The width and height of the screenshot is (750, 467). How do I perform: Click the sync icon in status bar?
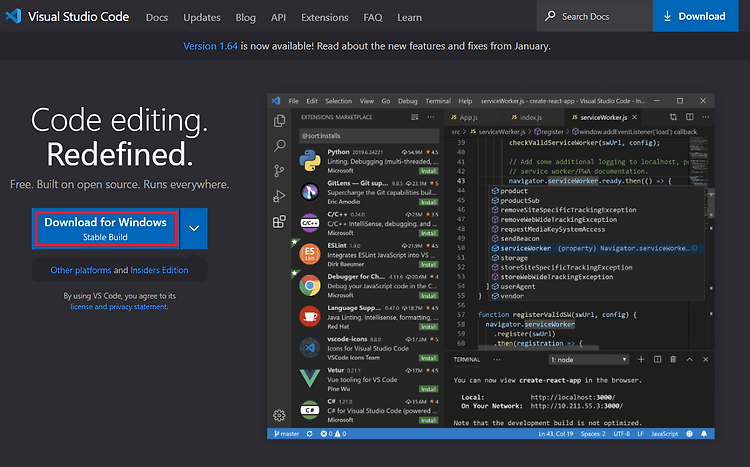(309, 434)
